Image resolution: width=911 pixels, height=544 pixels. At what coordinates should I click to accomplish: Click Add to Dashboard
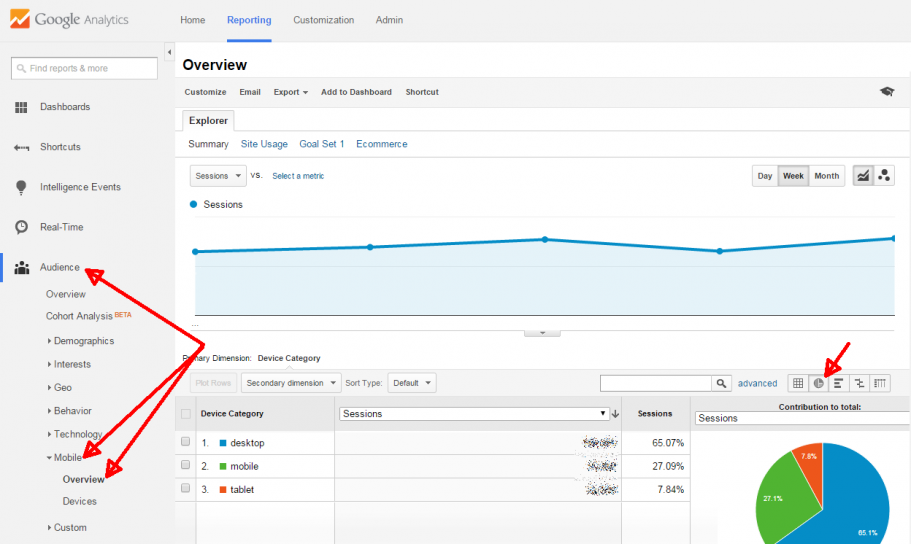click(x=356, y=92)
